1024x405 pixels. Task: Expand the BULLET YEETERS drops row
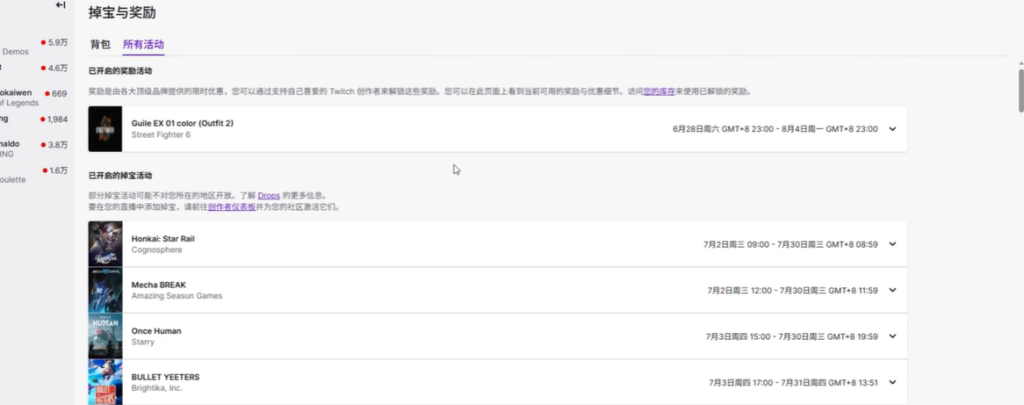pos(893,382)
